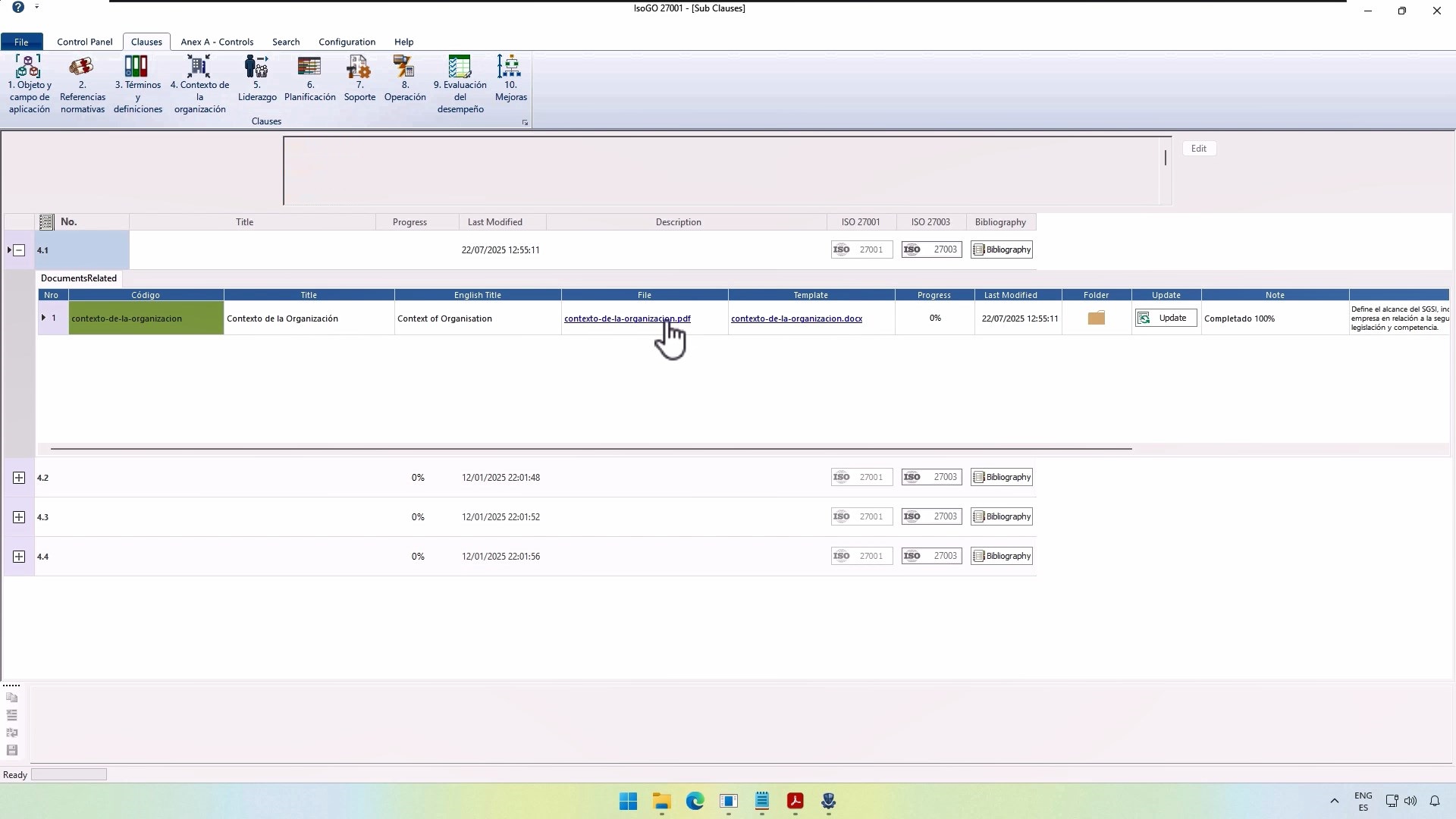Open the Configuration tab
Screen dimensions: 1456x819
click(347, 42)
